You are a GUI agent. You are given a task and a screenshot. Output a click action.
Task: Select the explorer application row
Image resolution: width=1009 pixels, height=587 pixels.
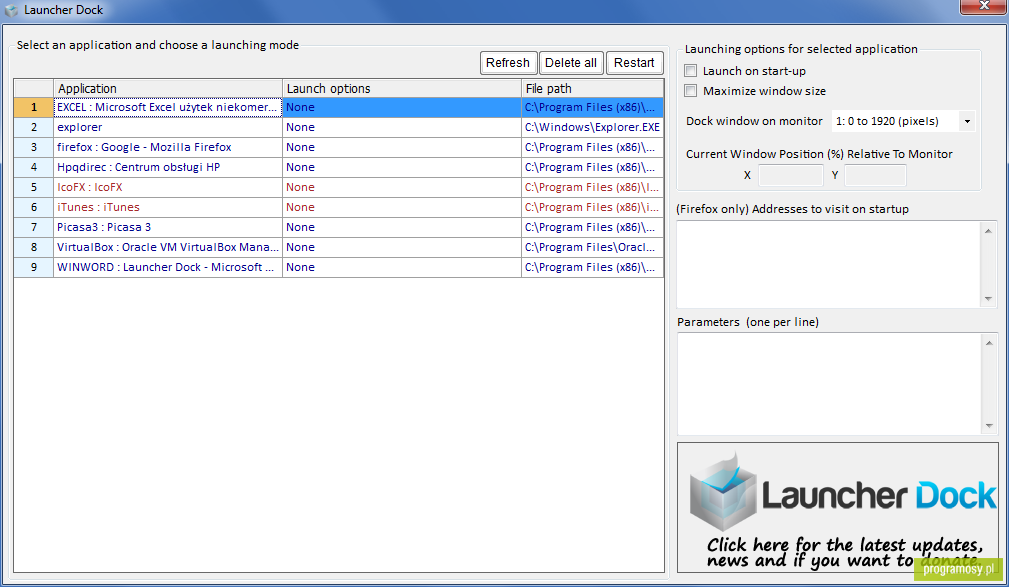[x=338, y=127]
